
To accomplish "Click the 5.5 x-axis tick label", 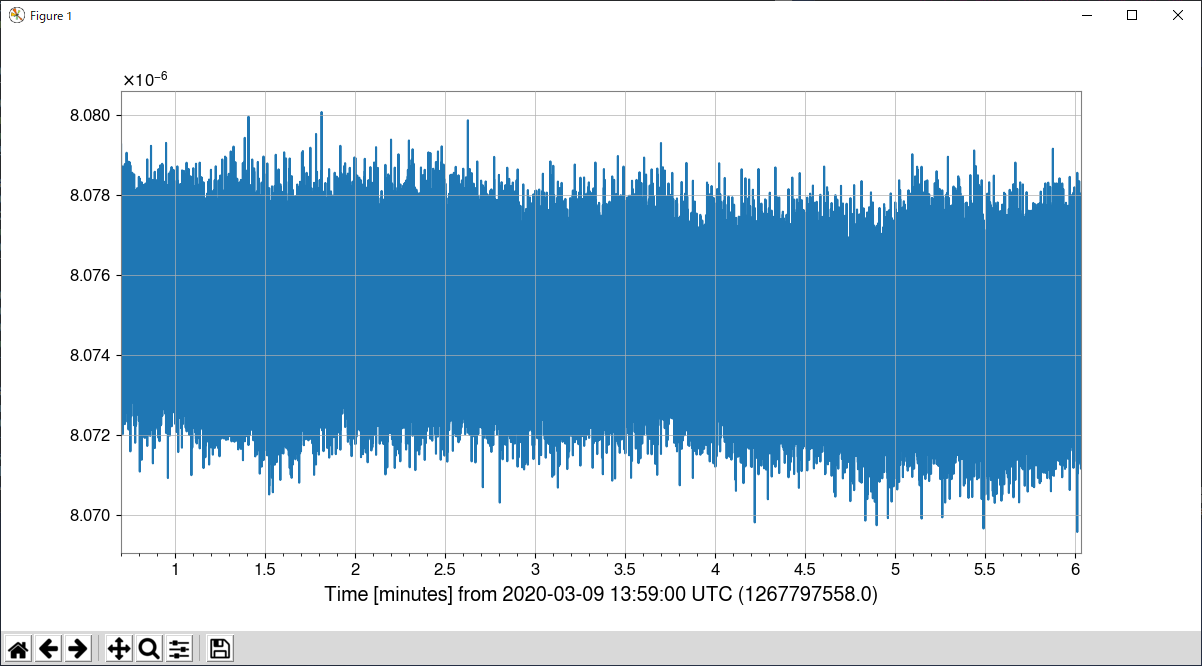I will coord(985,569).
